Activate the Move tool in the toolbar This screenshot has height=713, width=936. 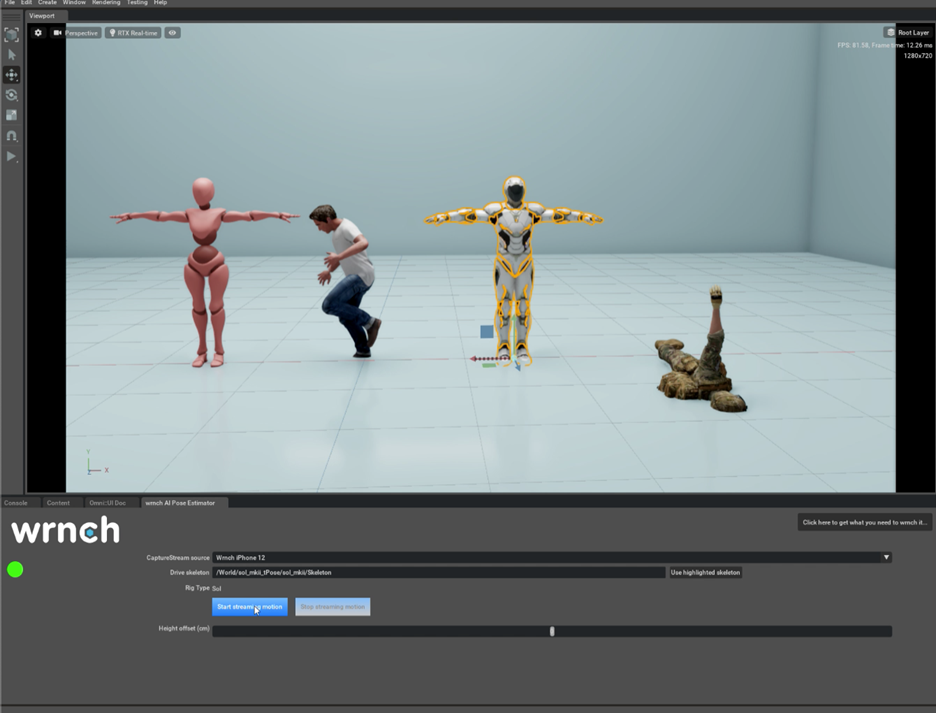click(x=12, y=75)
